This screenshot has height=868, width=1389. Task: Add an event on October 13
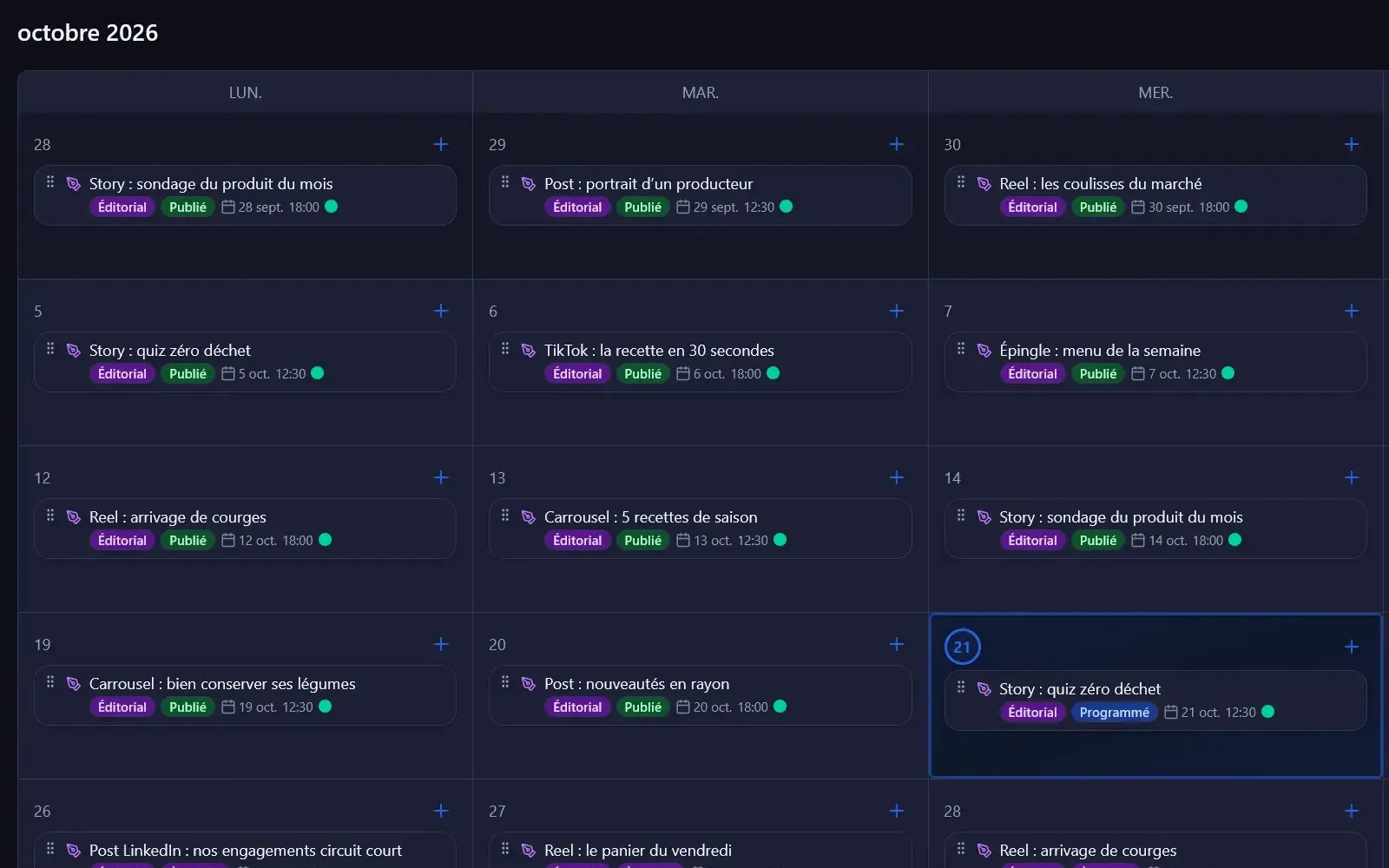pos(897,477)
